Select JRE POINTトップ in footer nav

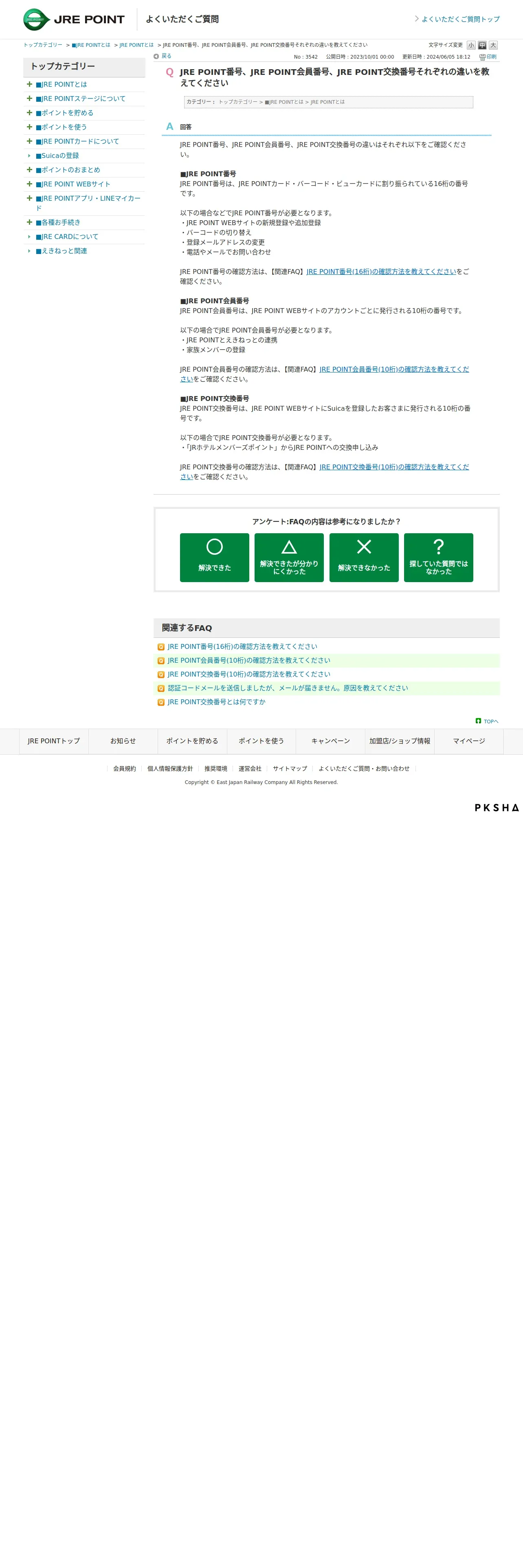pos(54,741)
